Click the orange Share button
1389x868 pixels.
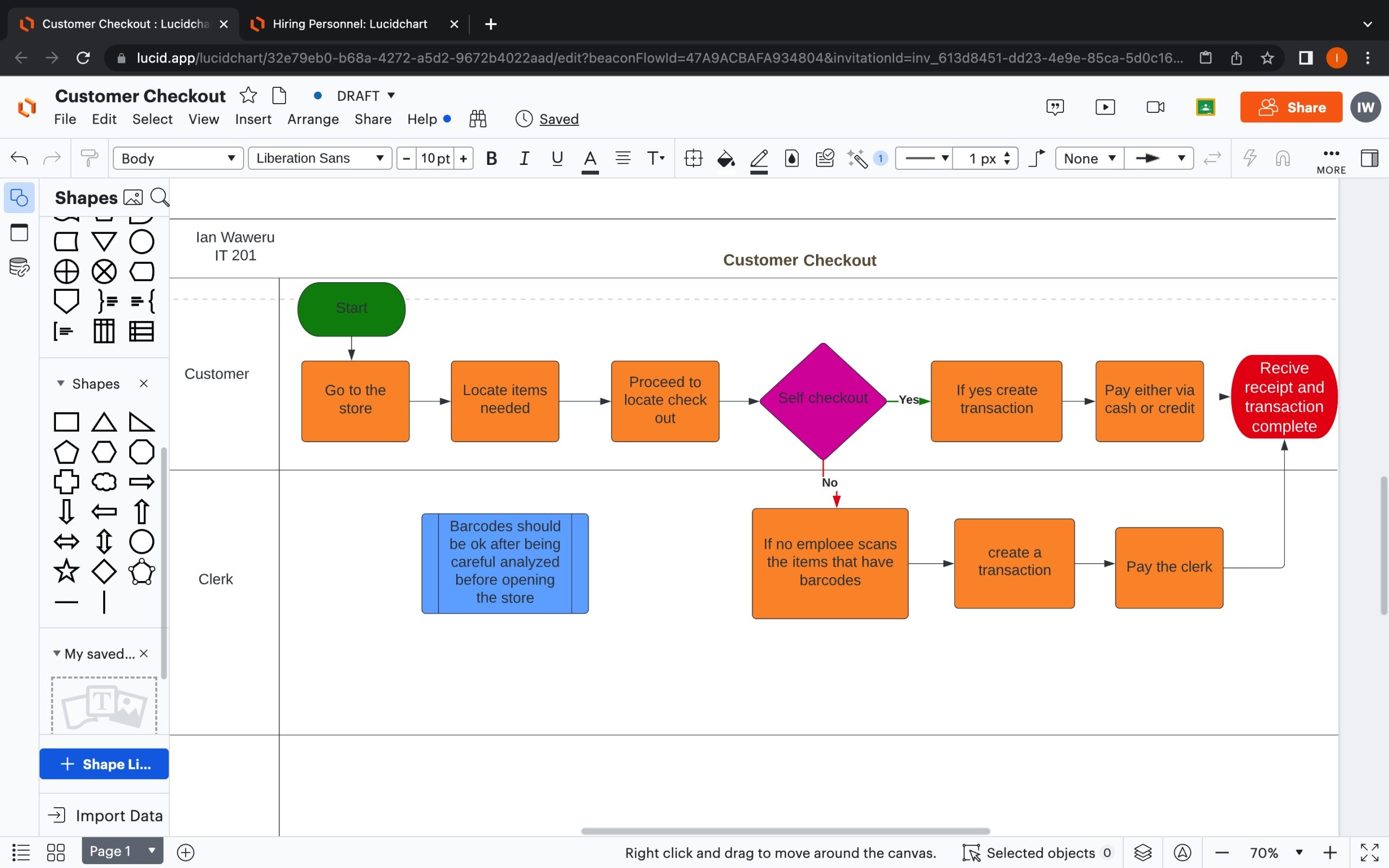pyautogui.click(x=1291, y=107)
